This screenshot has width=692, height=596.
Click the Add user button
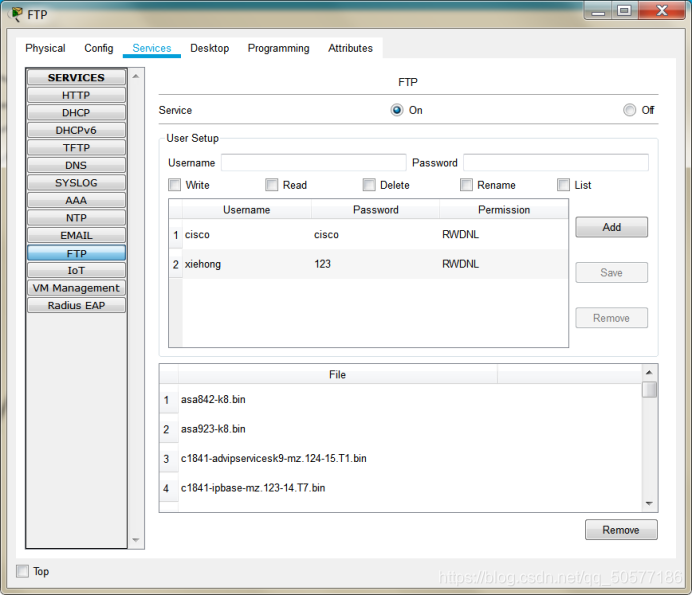tap(612, 227)
